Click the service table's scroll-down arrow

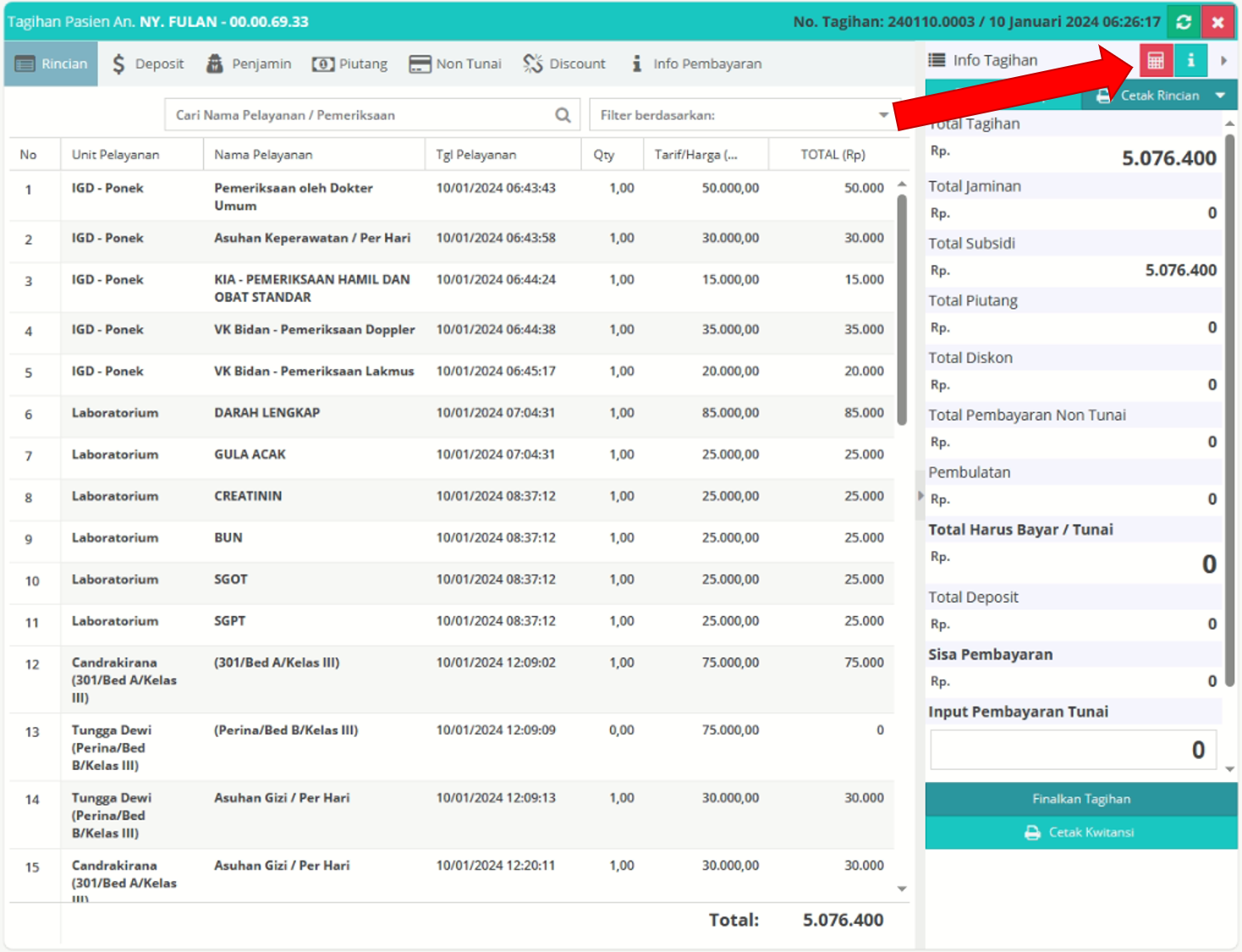click(902, 889)
